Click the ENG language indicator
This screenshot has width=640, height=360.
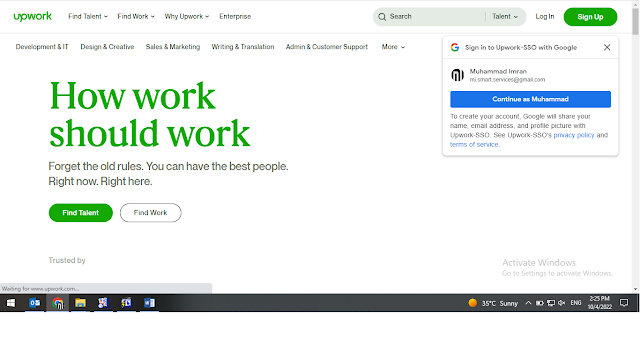pyautogui.click(x=576, y=303)
